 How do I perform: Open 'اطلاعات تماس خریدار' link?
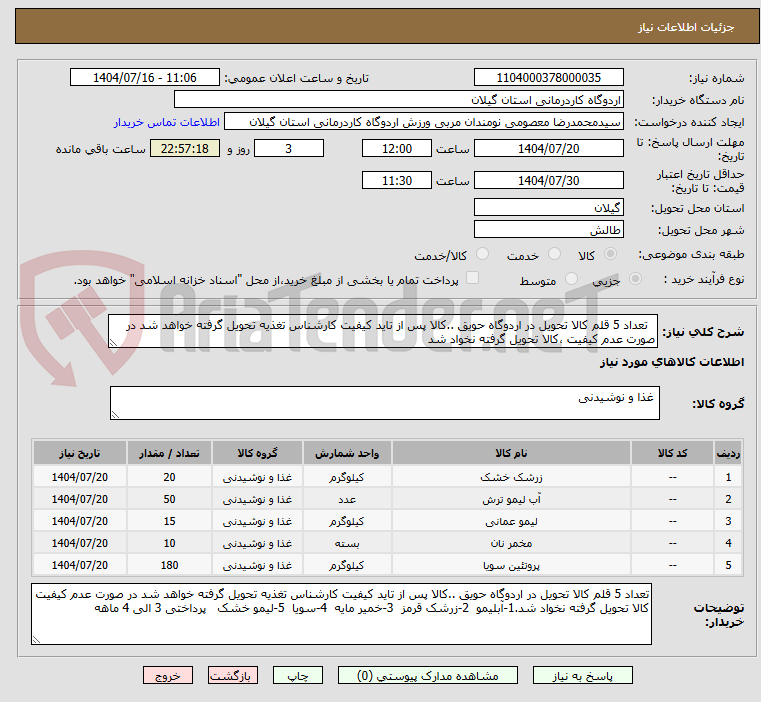point(164,122)
